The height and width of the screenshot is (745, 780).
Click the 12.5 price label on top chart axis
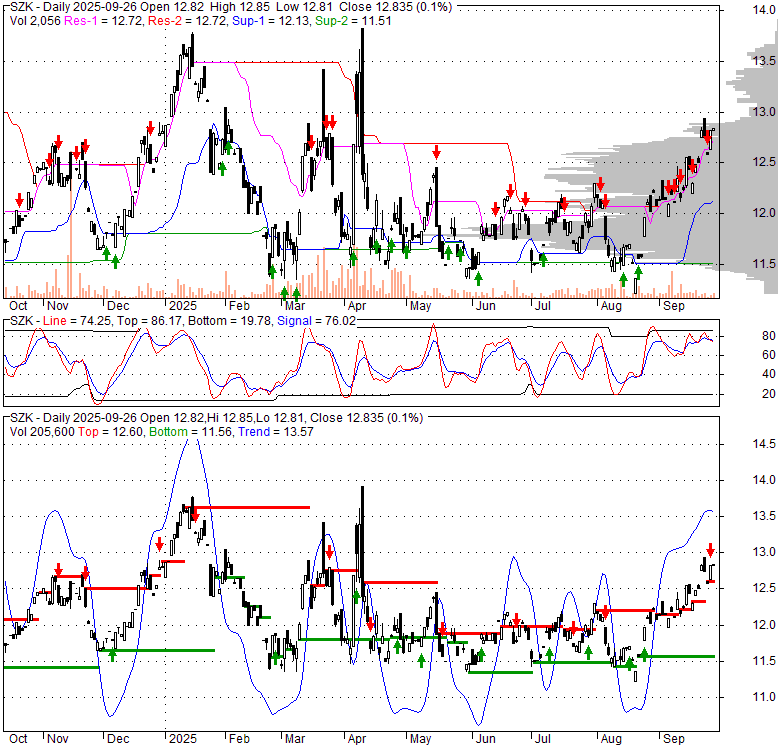[x=764, y=162]
